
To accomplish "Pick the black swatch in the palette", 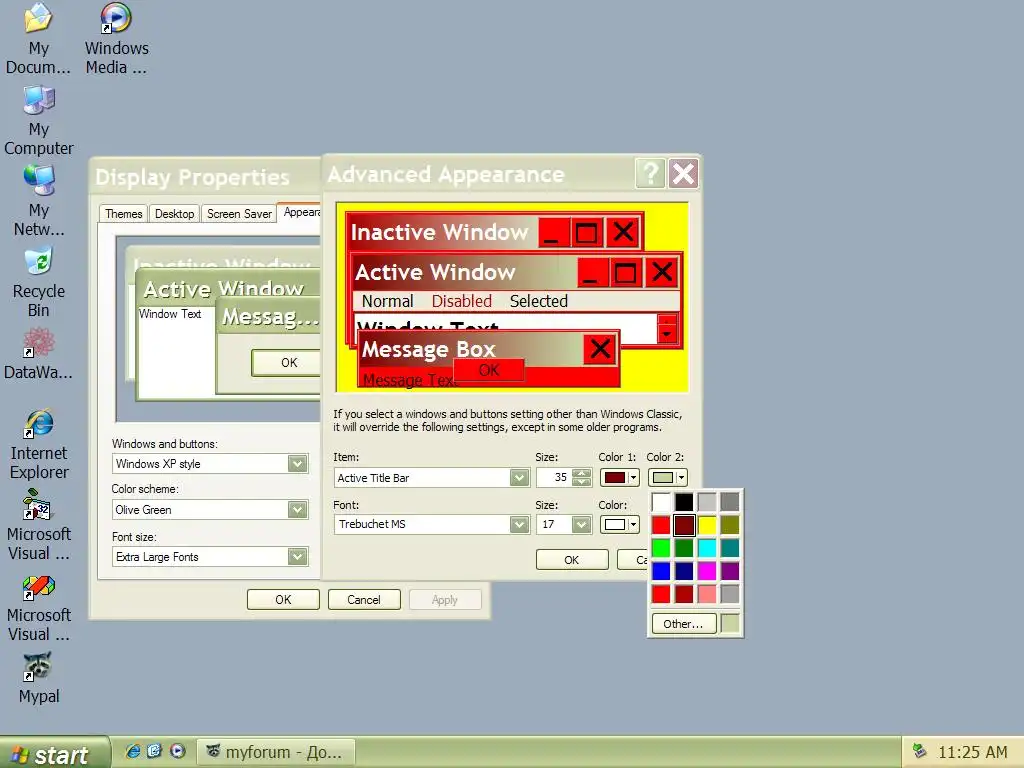I will pos(684,502).
